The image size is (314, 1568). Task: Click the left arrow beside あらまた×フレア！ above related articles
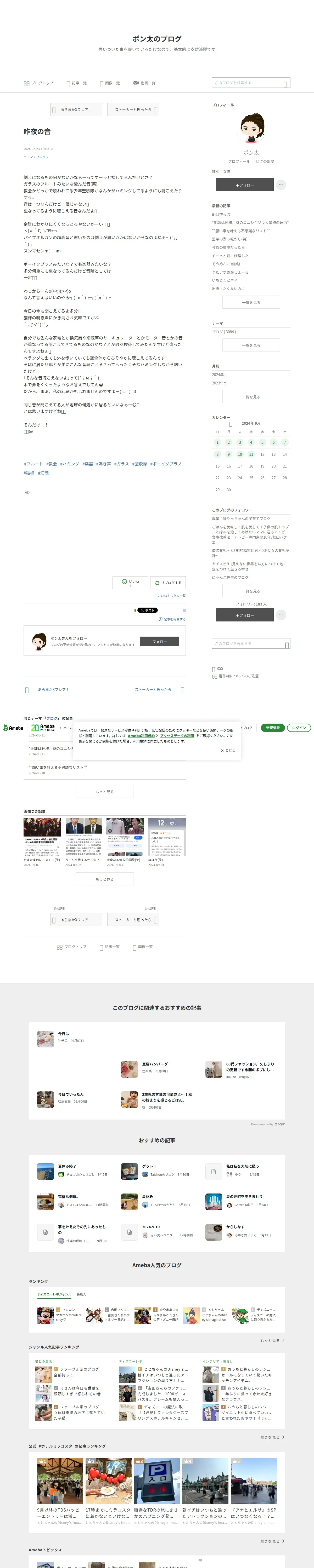click(x=27, y=690)
